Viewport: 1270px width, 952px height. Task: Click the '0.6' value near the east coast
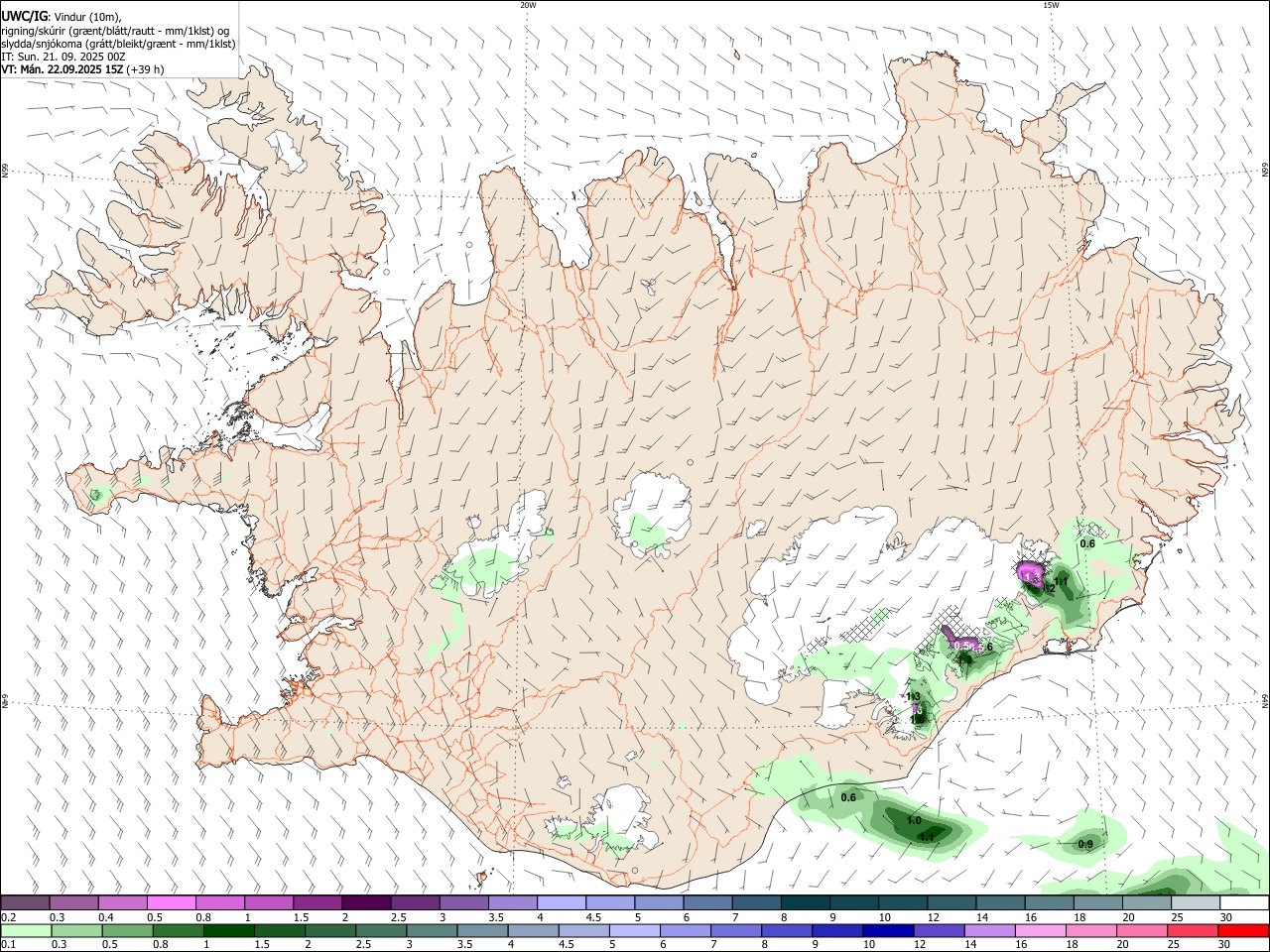click(1087, 543)
